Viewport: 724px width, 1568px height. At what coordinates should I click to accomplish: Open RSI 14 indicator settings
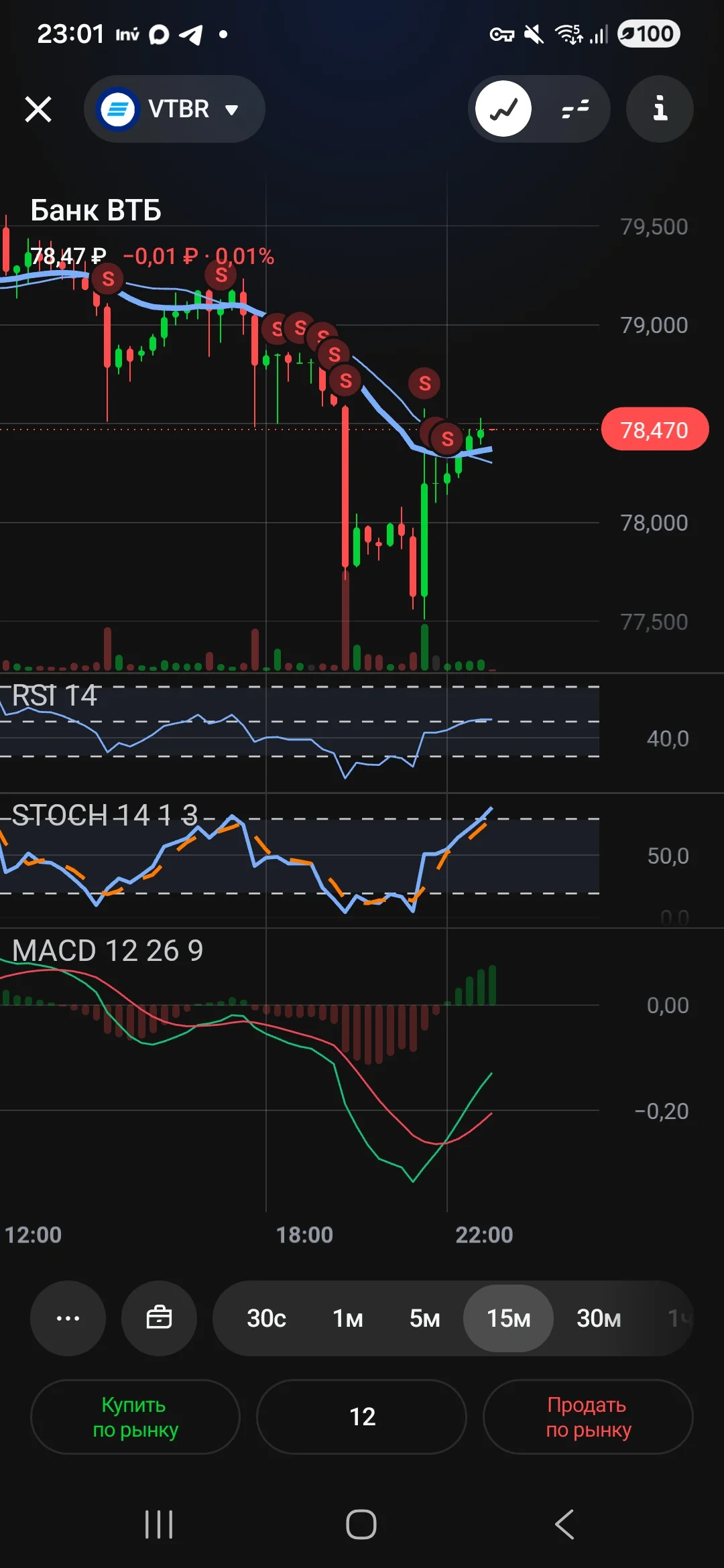coord(54,696)
